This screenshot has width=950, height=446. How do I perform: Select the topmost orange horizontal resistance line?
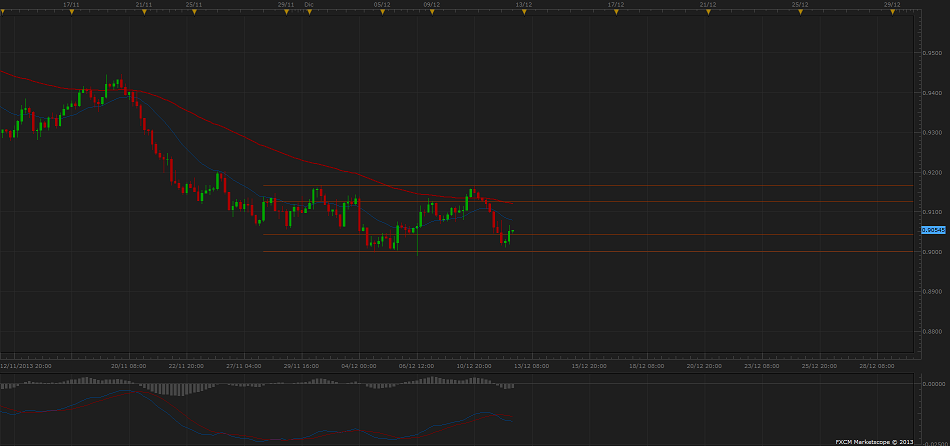[700, 185]
